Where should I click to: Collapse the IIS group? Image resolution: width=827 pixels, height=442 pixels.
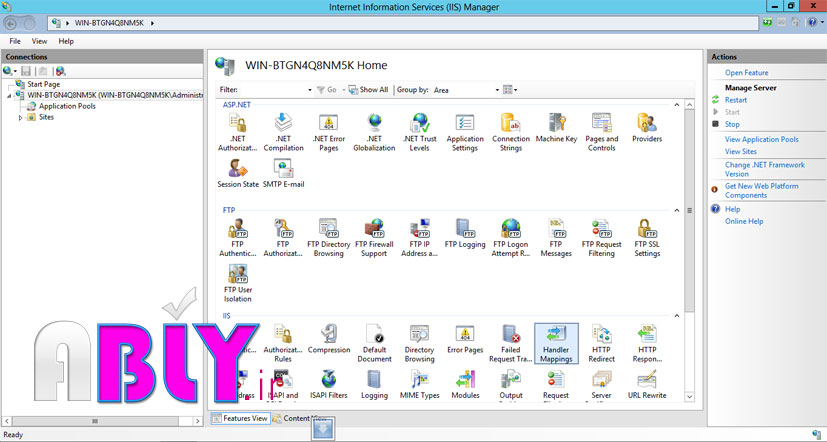(677, 316)
